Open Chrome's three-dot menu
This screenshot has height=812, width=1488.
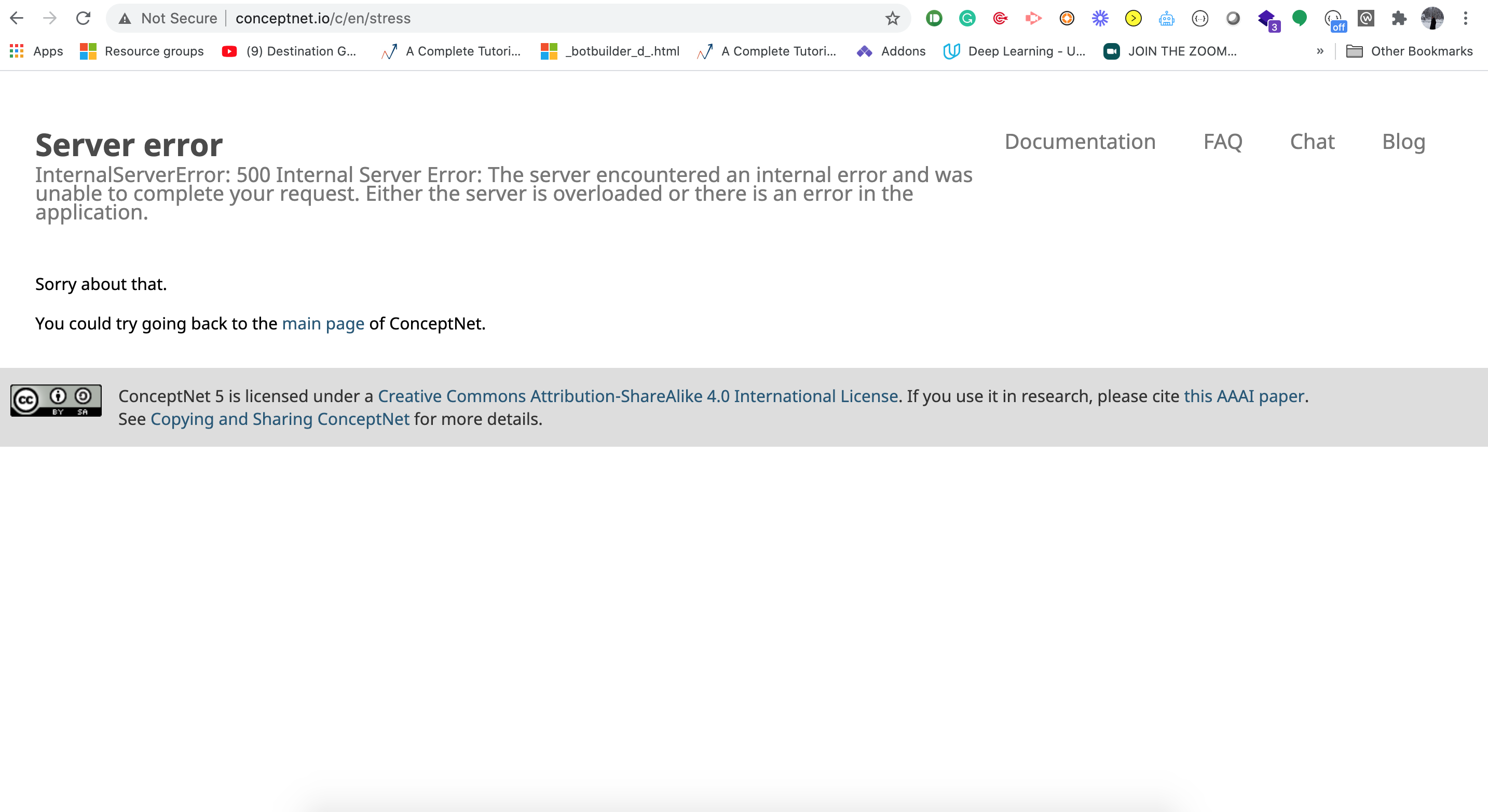[1466, 18]
